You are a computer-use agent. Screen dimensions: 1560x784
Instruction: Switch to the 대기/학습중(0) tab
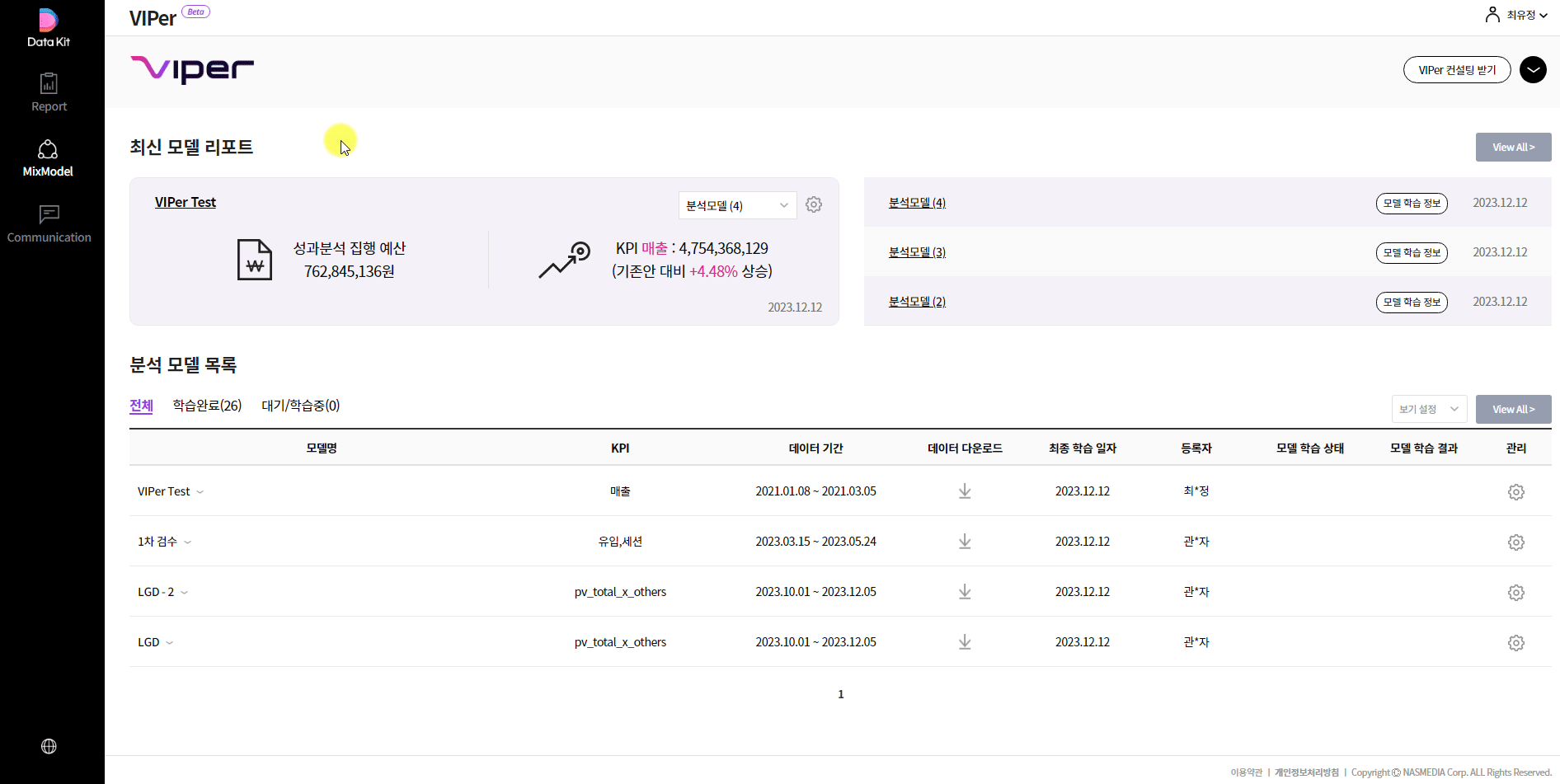coord(301,406)
